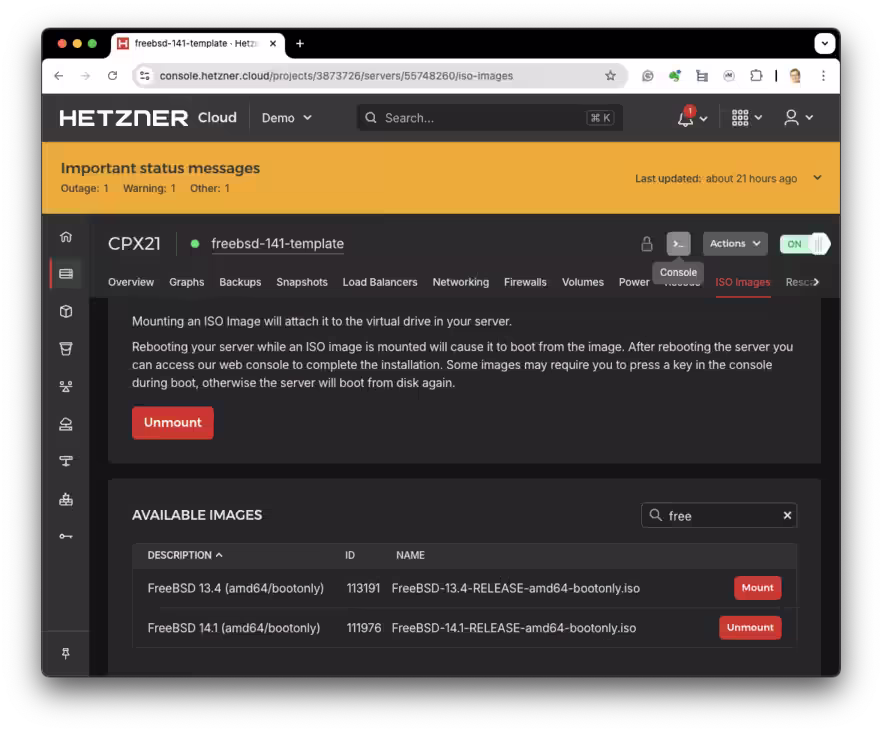Switch to the Snapshots tab
Image resolution: width=882 pixels, height=732 pixels.
pyautogui.click(x=302, y=282)
